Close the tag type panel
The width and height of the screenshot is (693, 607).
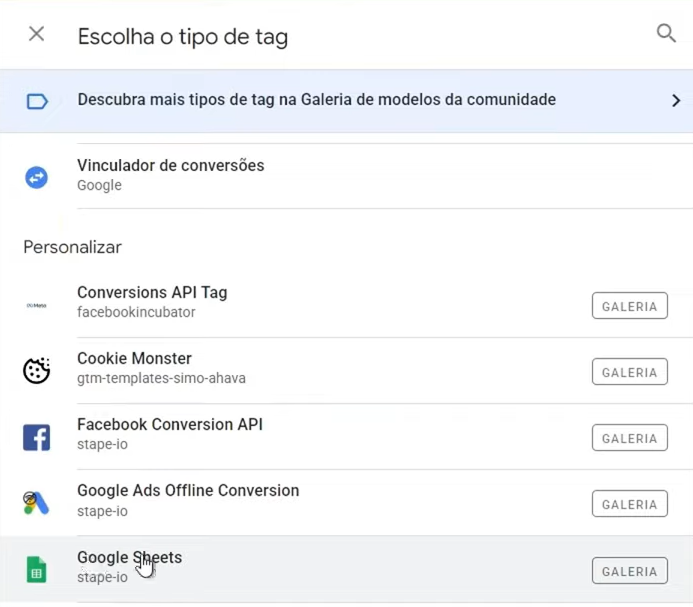coord(36,34)
